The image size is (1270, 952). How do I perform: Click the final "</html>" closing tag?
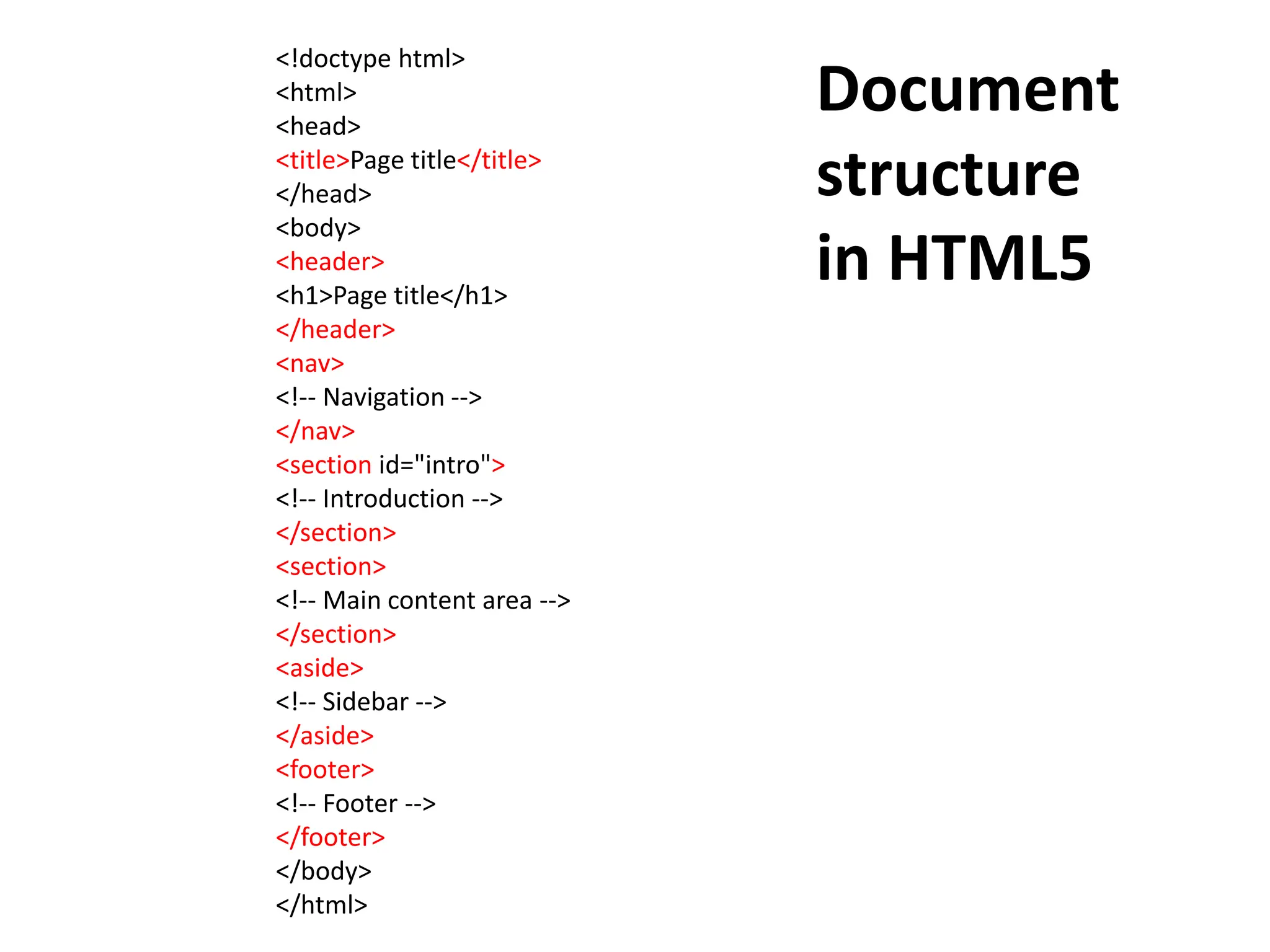(322, 905)
